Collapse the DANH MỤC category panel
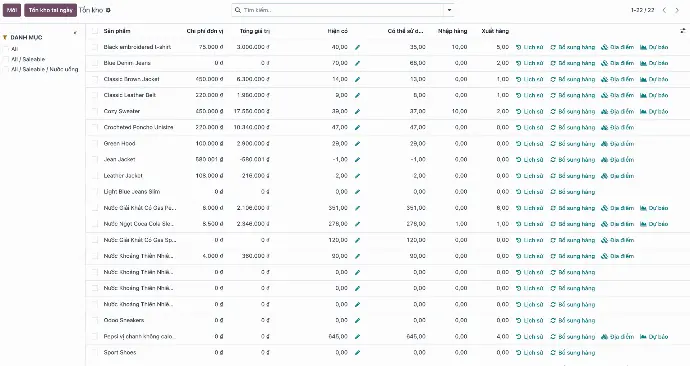Viewport: 690px width, 366px height. coord(75,33)
